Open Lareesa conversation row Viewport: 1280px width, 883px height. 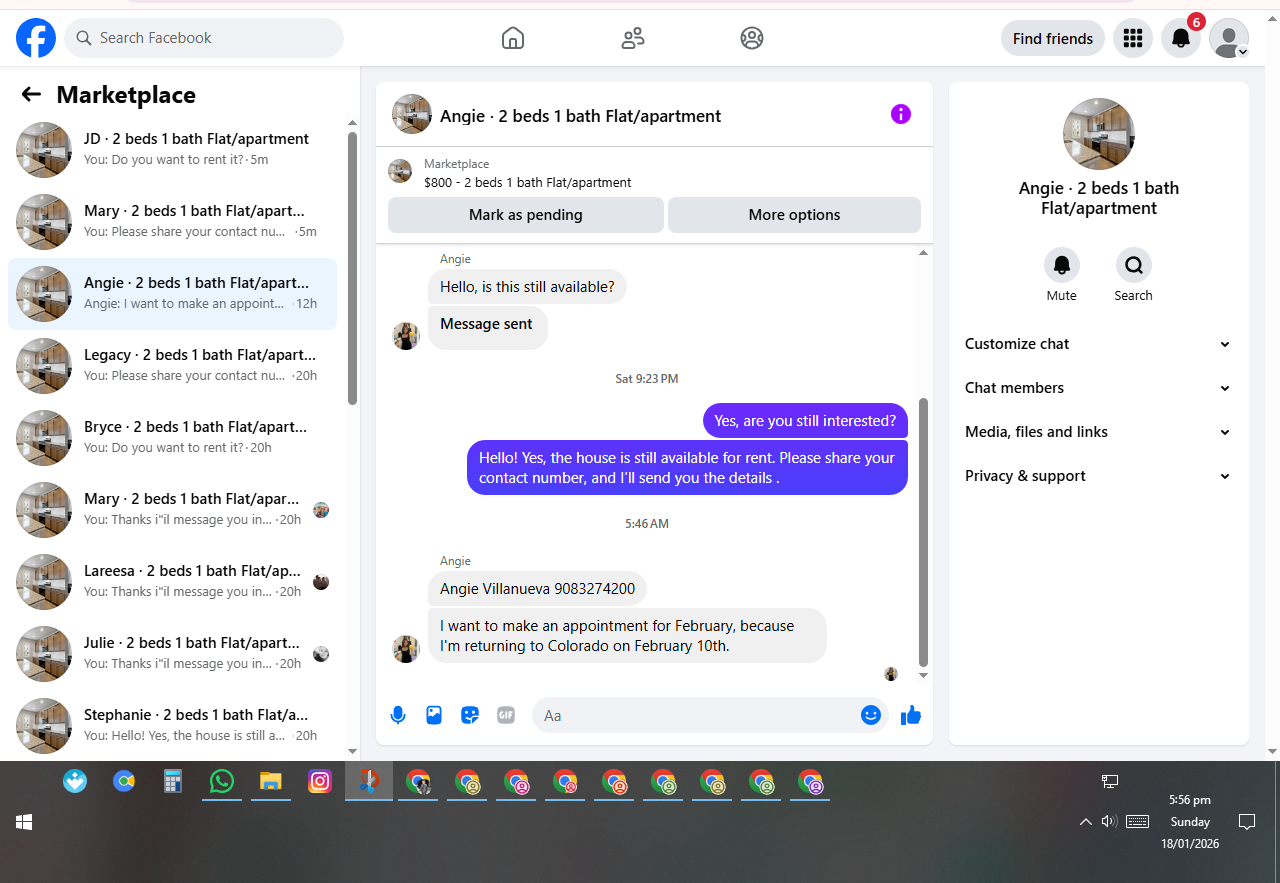pos(173,582)
